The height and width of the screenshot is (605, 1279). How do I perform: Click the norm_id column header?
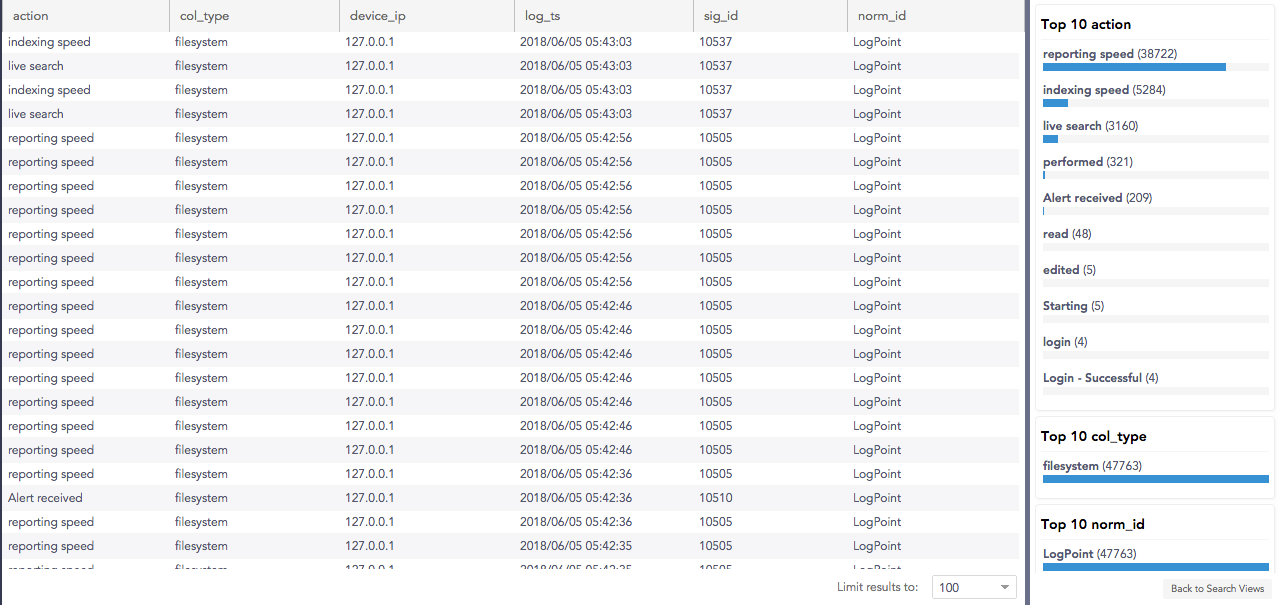click(875, 15)
